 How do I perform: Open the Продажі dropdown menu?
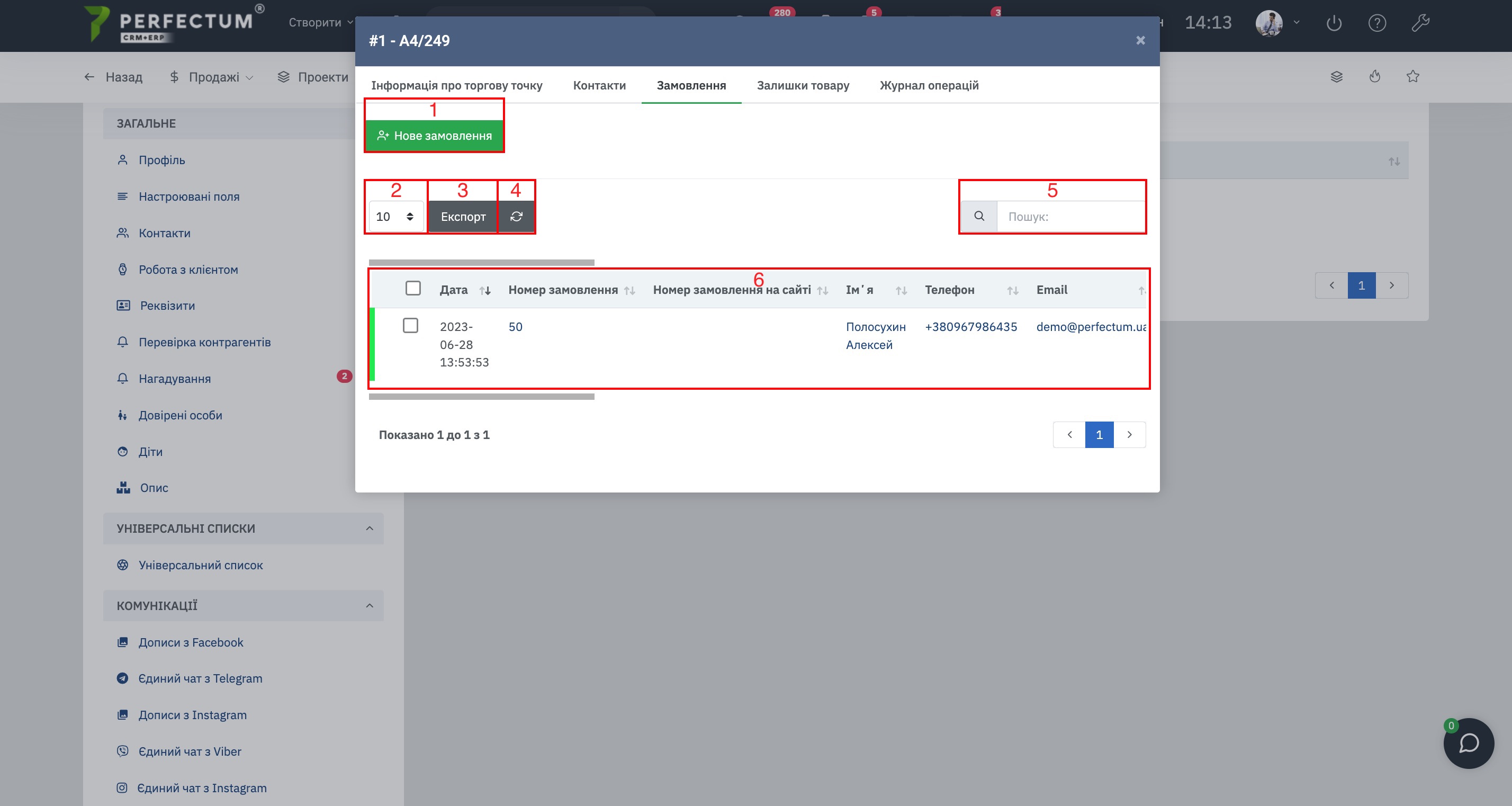pyautogui.click(x=212, y=77)
